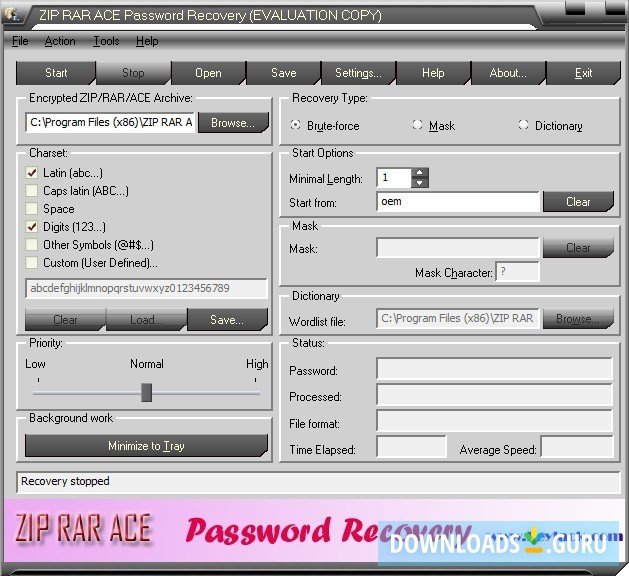The width and height of the screenshot is (629, 576).
Task: Click Load button under charset
Action: 146,320
